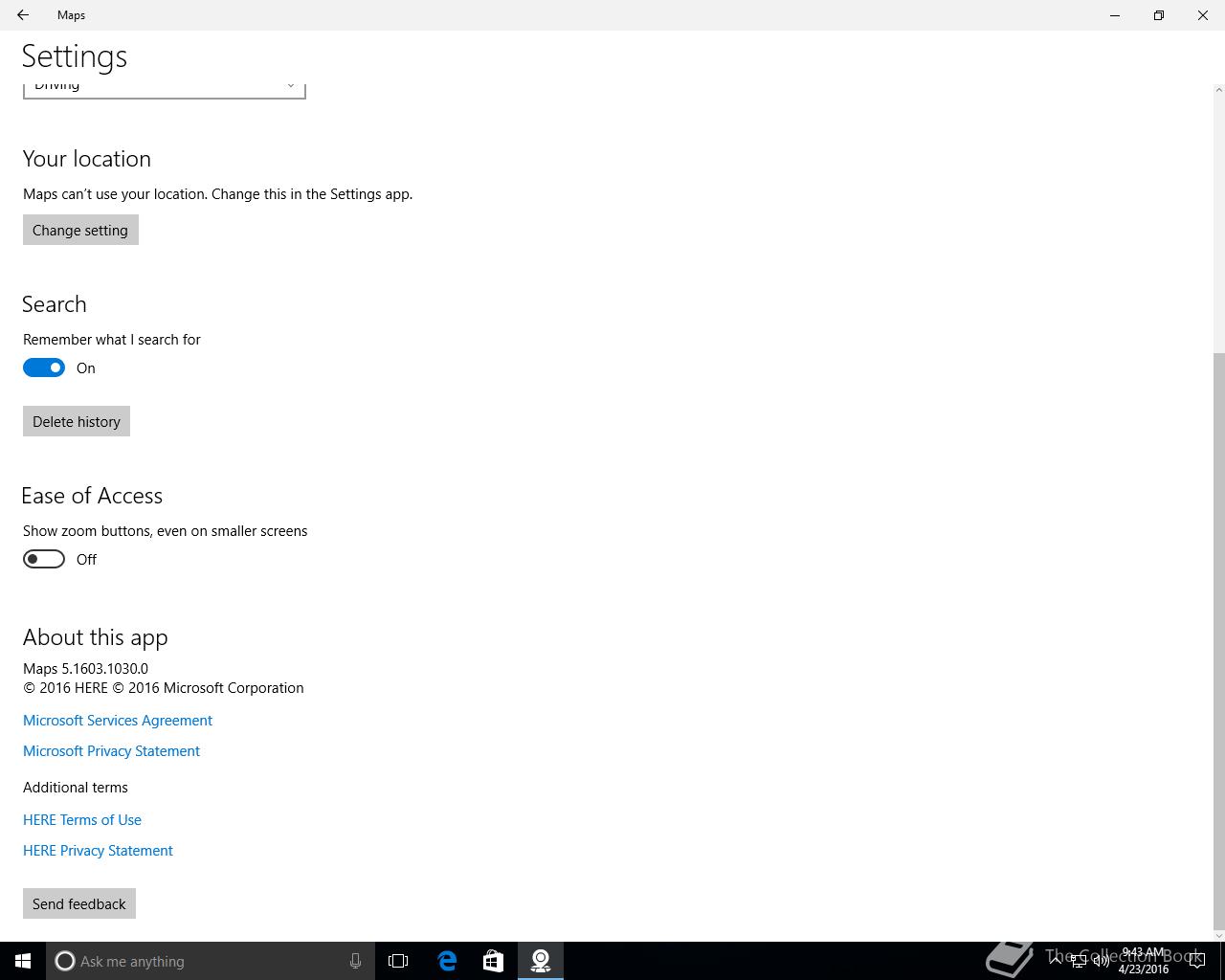1225x980 pixels.
Task: Click the Your location heading
Action: pos(87,159)
